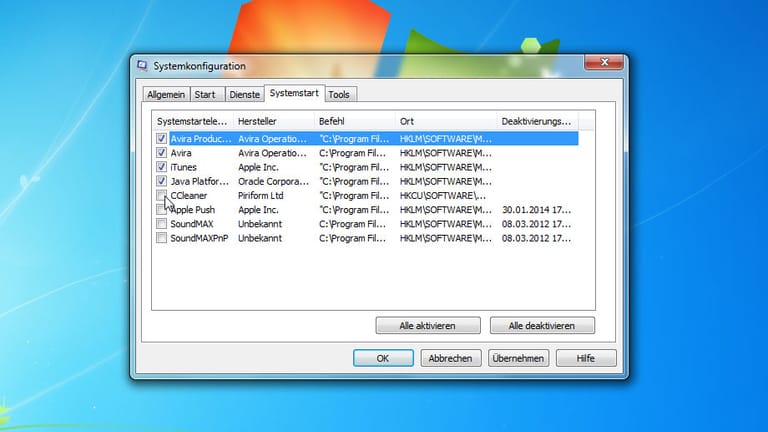Click the Systemkonfiguration title bar icon
The image size is (768, 432).
tap(142, 66)
